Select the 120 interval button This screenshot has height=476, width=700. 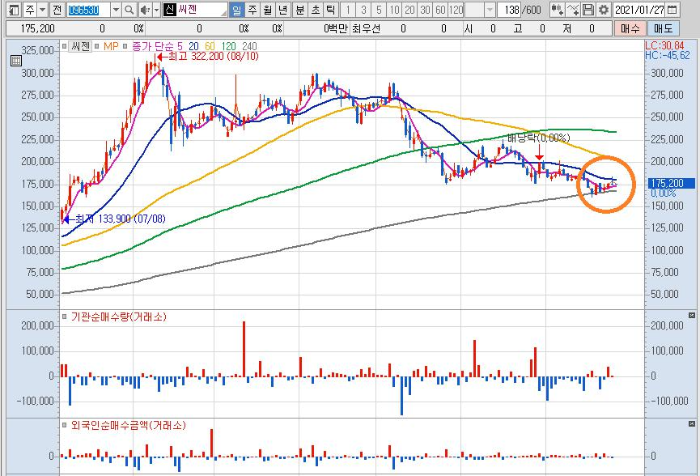point(456,9)
